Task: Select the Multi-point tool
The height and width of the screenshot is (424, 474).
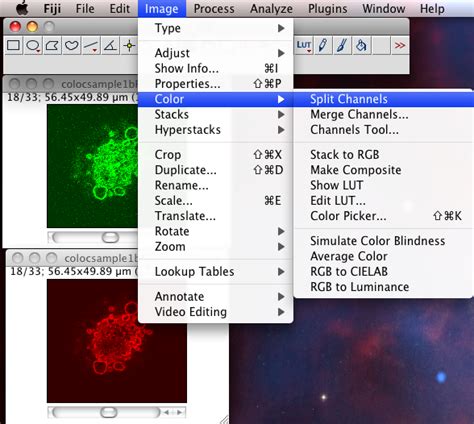Action: point(129,46)
